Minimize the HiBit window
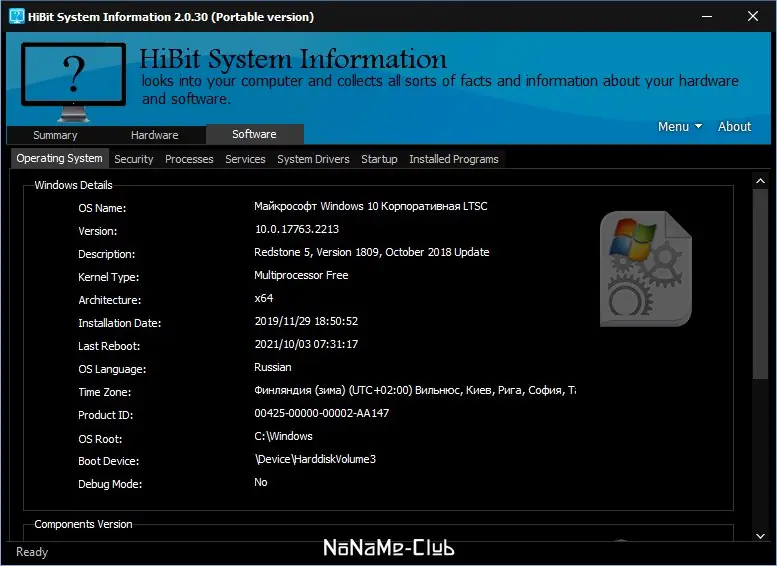Image resolution: width=777 pixels, height=566 pixels. tap(707, 16)
